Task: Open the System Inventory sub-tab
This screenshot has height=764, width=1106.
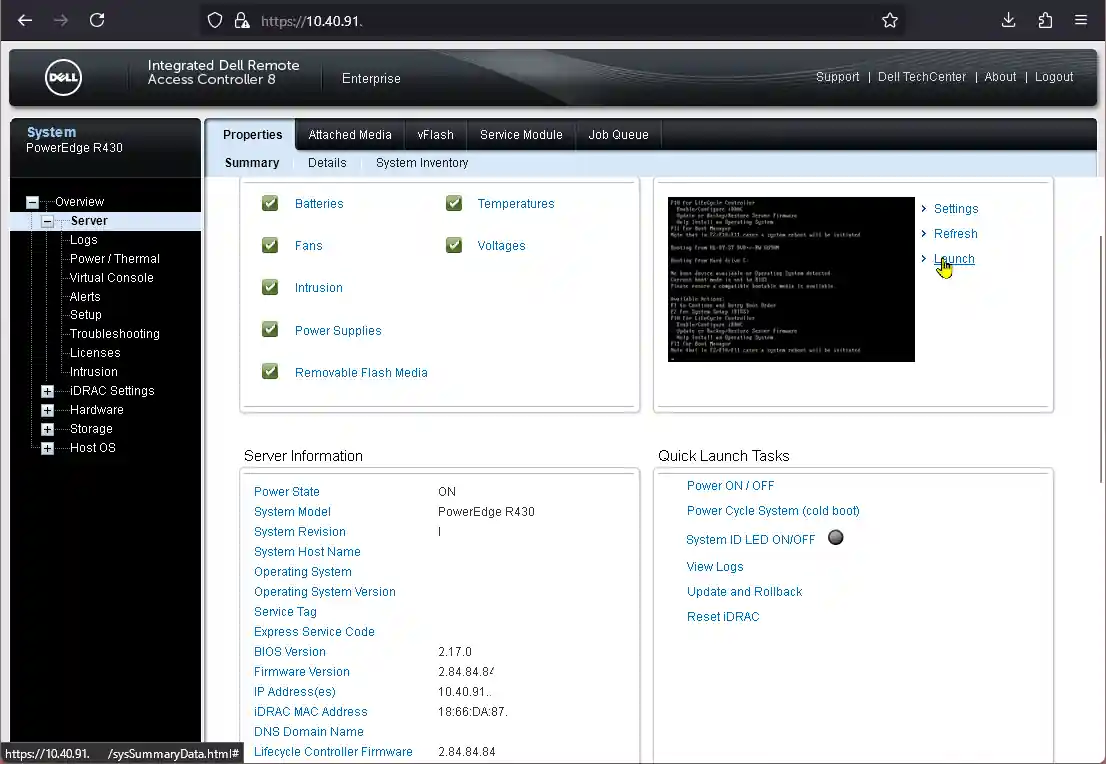Action: click(422, 163)
